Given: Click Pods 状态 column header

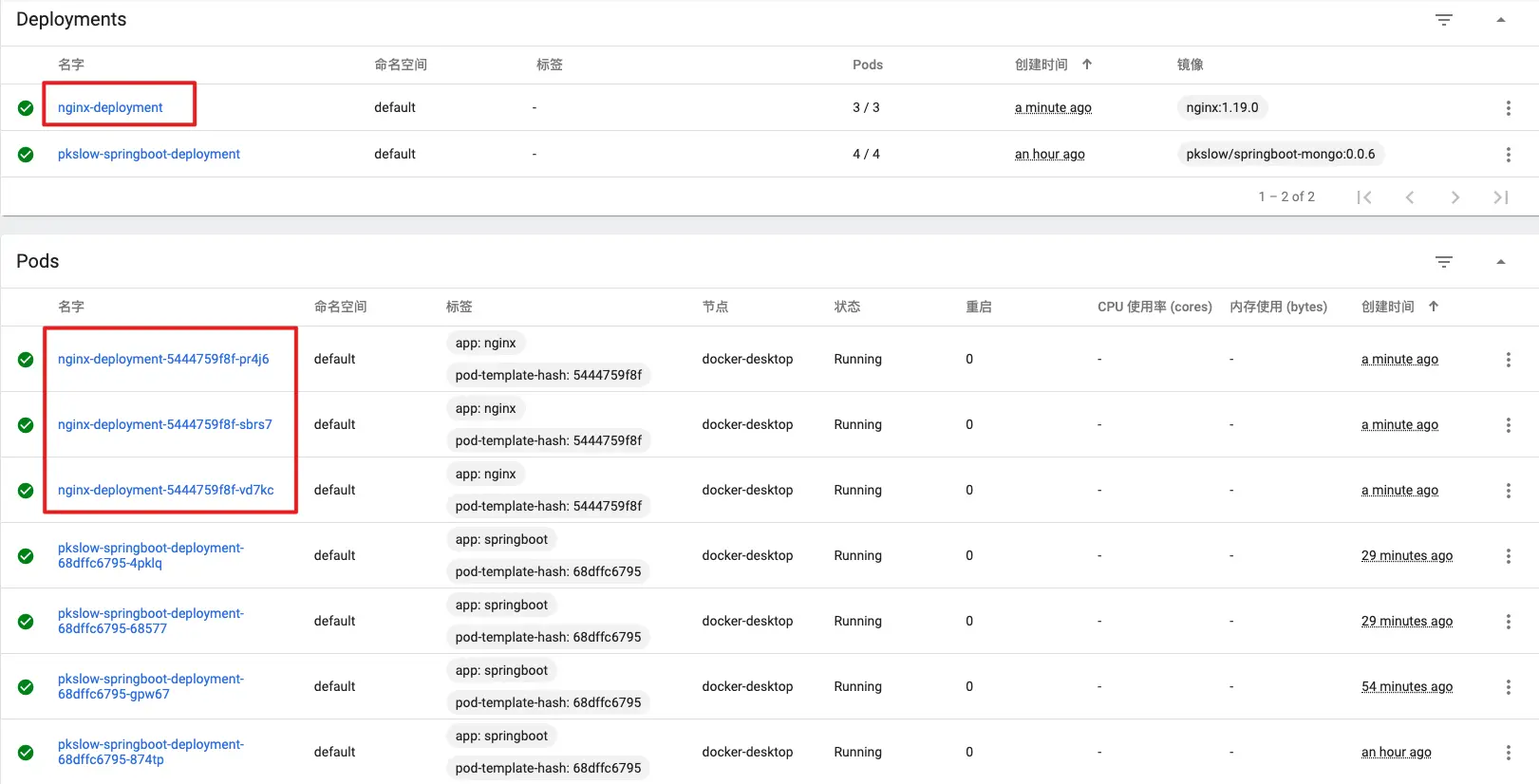Looking at the screenshot, I should pyautogui.click(x=848, y=307).
